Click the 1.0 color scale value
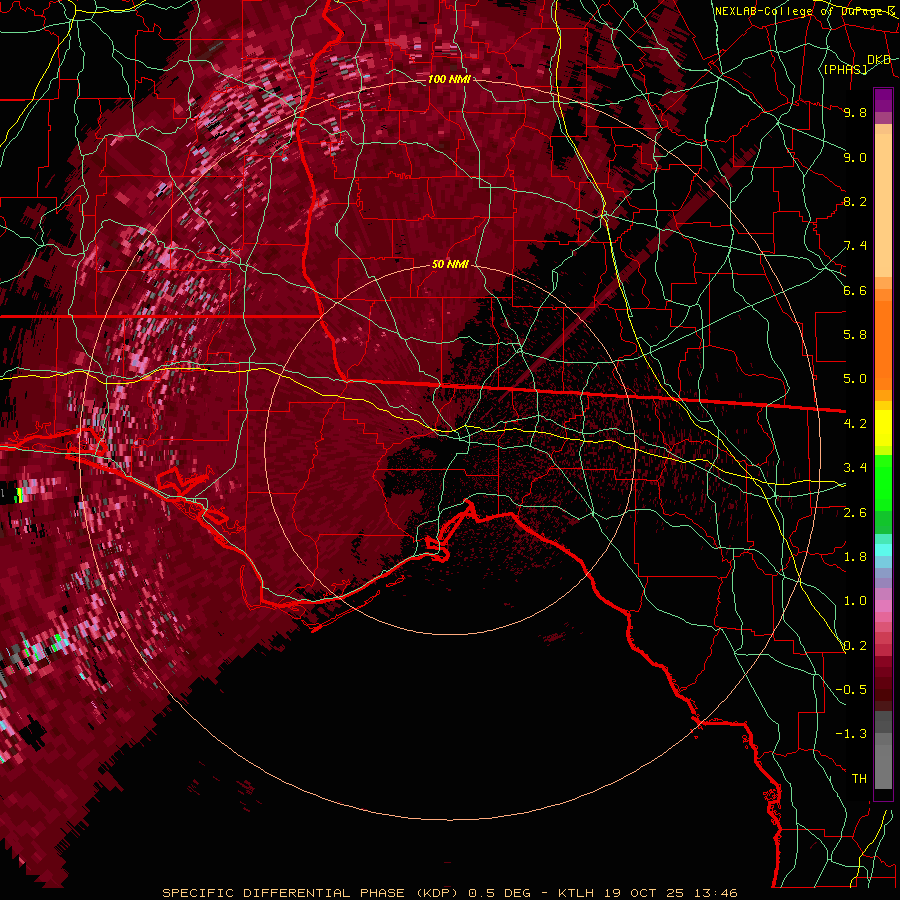 855,601
